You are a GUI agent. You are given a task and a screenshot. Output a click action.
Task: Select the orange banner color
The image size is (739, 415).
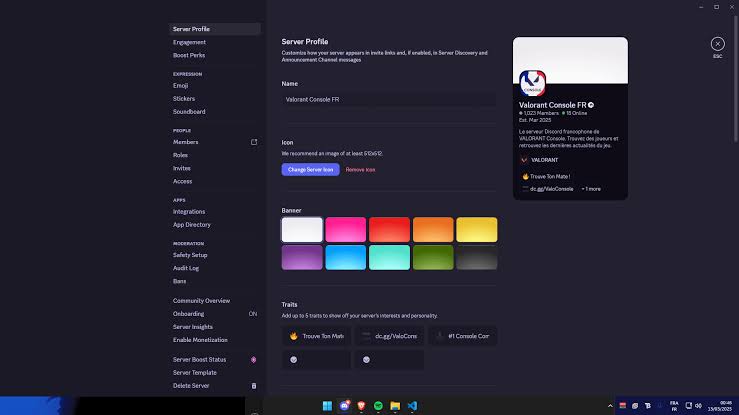[x=433, y=229]
